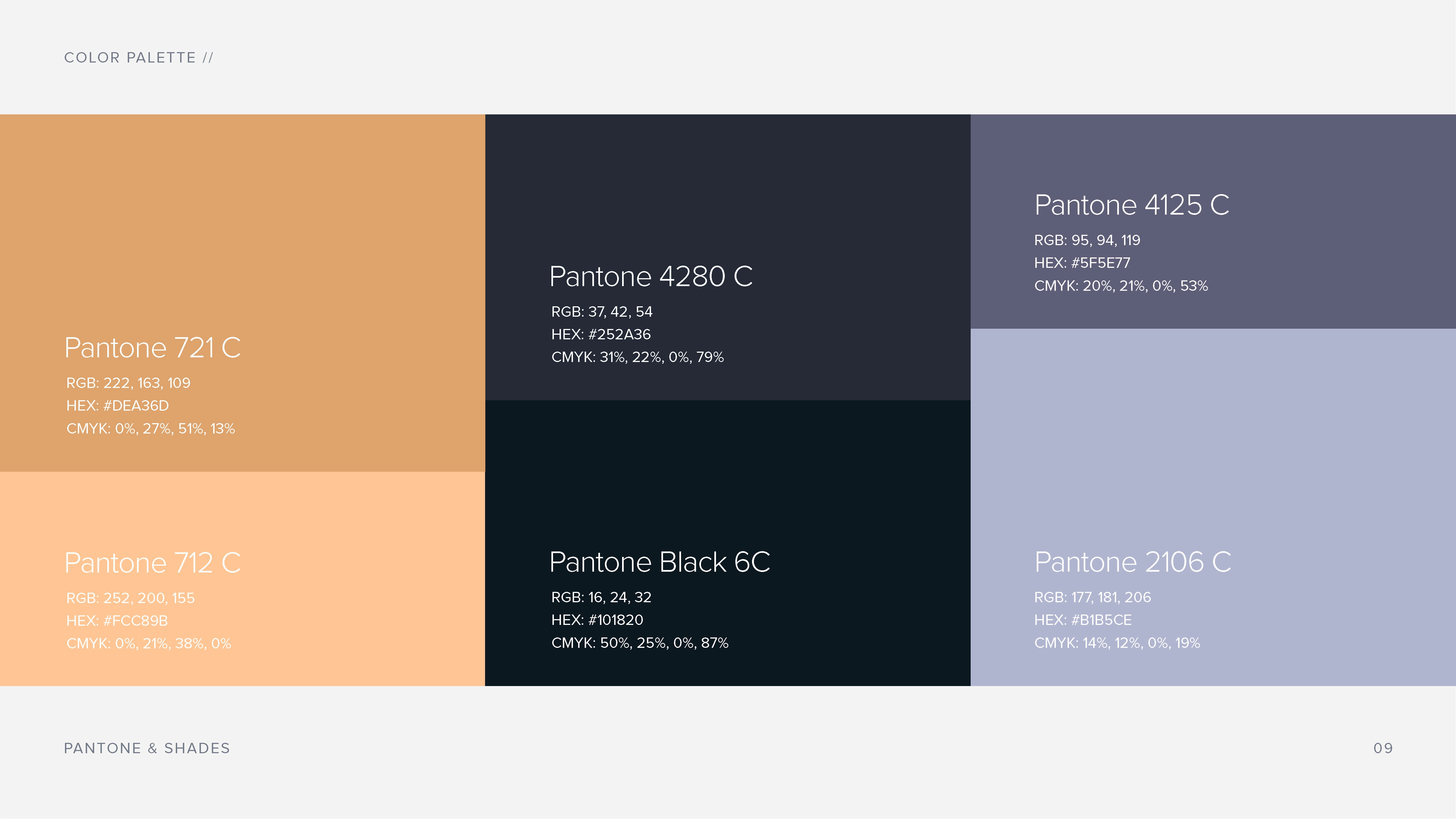Click RGB: 177, 181, 206 value
This screenshot has height=819, width=1456.
point(1093,597)
